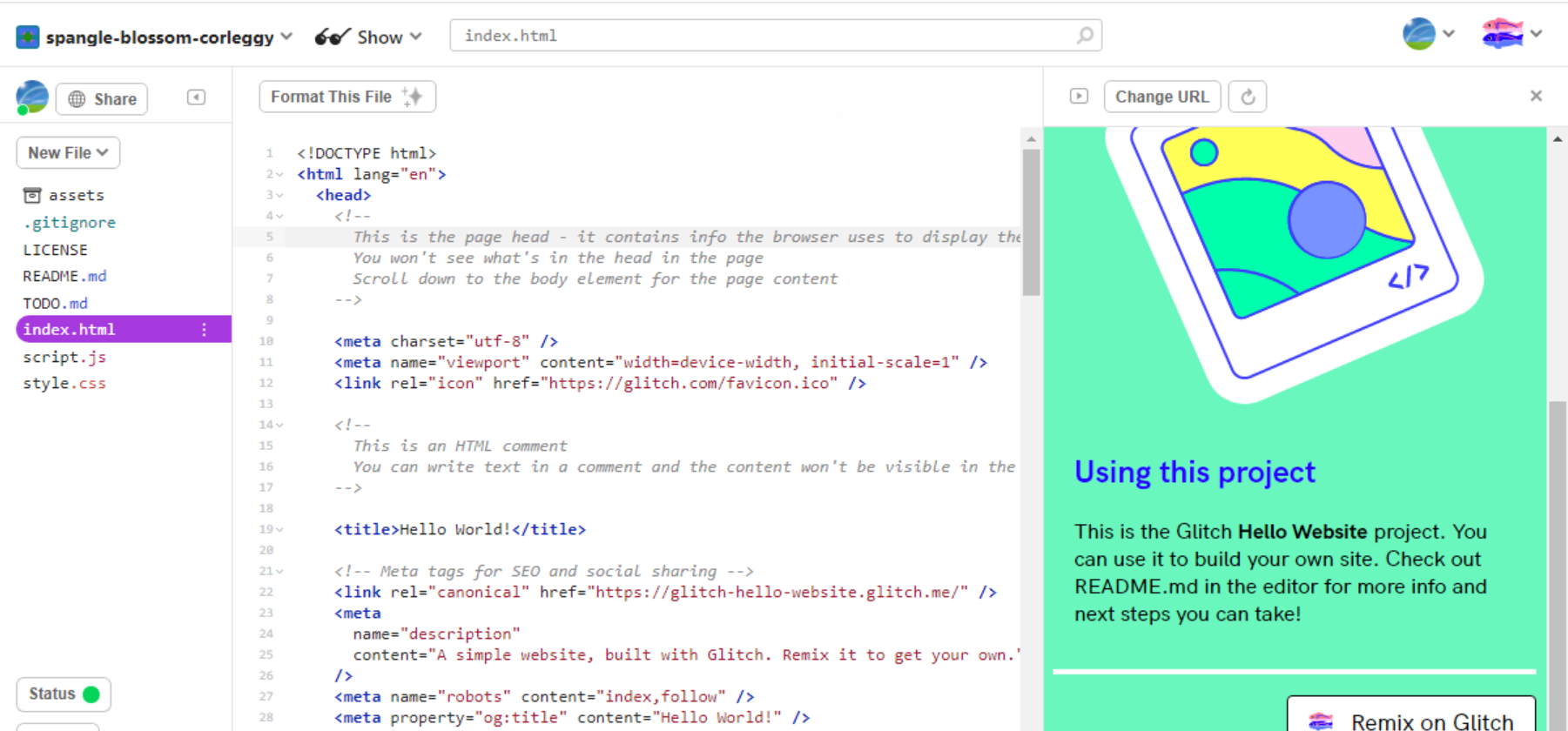Image resolution: width=1568 pixels, height=731 pixels.
Task: Click the favicon link href on line 12
Action: click(689, 383)
